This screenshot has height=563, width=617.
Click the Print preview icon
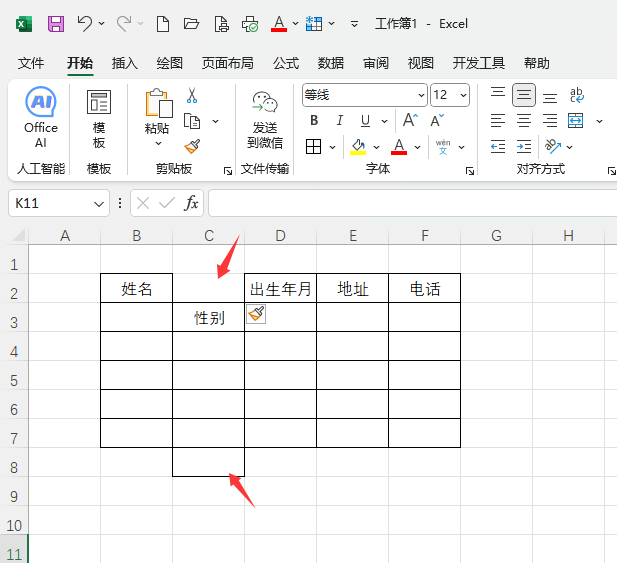click(x=222, y=24)
